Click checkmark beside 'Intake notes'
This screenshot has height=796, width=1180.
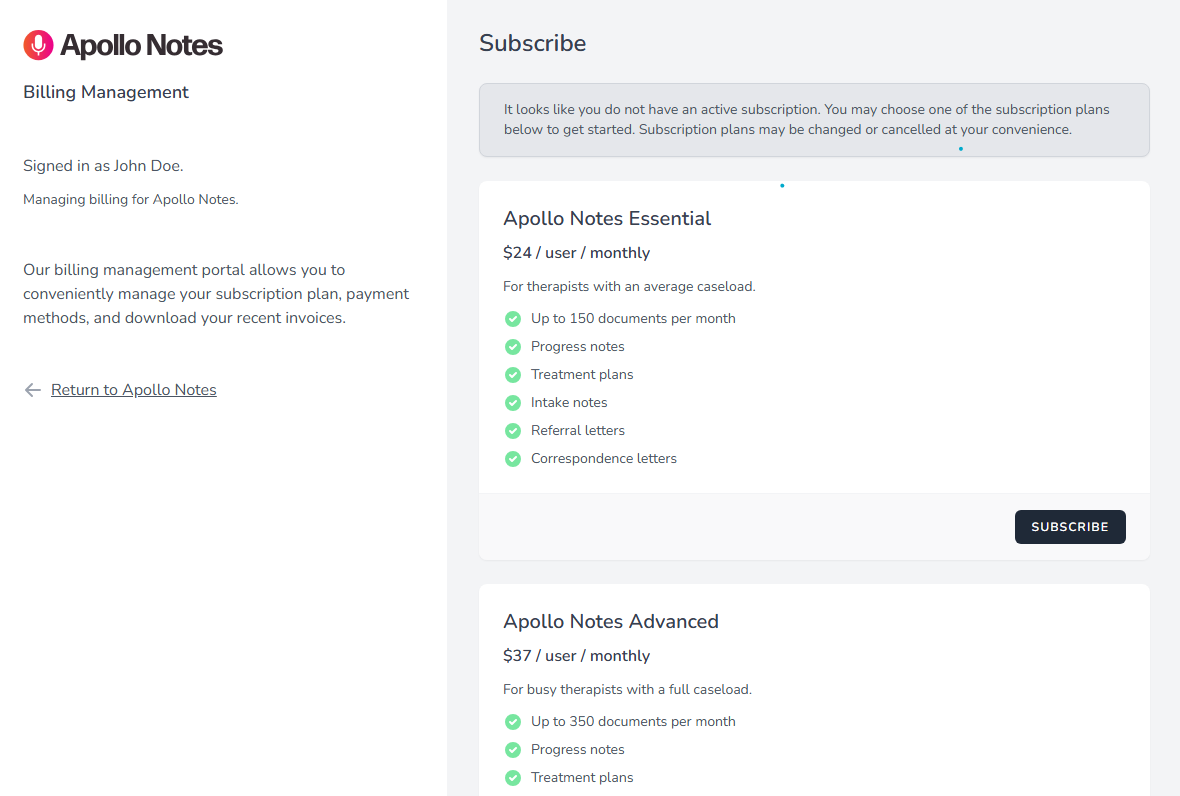coord(513,402)
